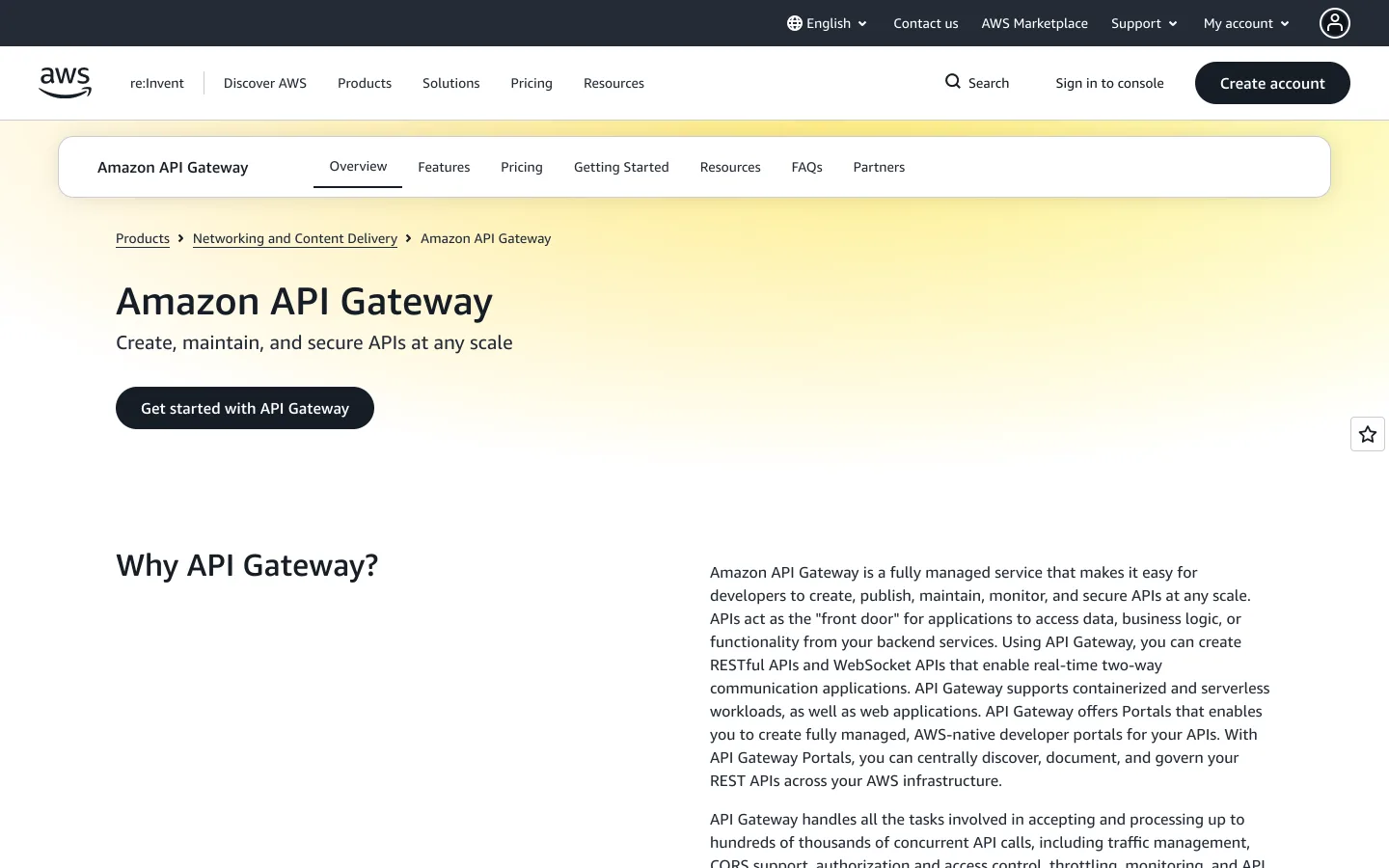
Task: Open the Solutions menu
Action: pyautogui.click(x=450, y=83)
